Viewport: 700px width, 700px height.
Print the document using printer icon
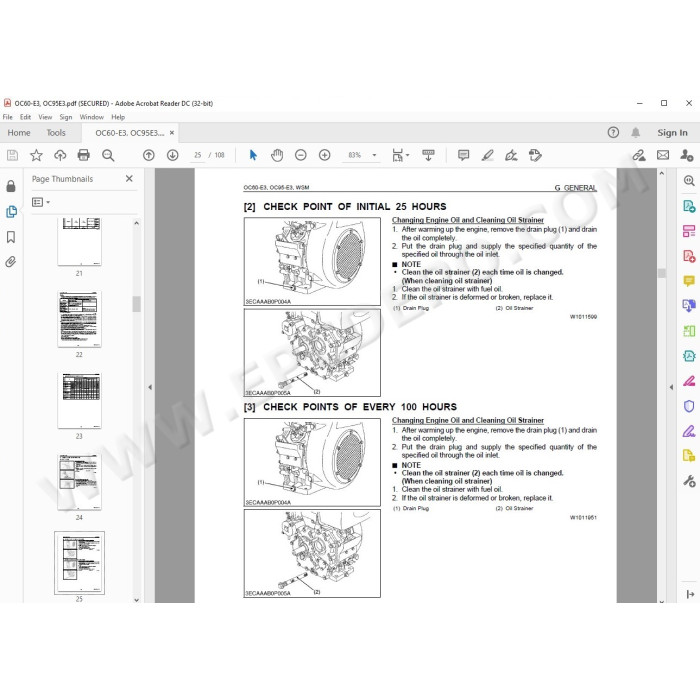[x=83, y=155]
